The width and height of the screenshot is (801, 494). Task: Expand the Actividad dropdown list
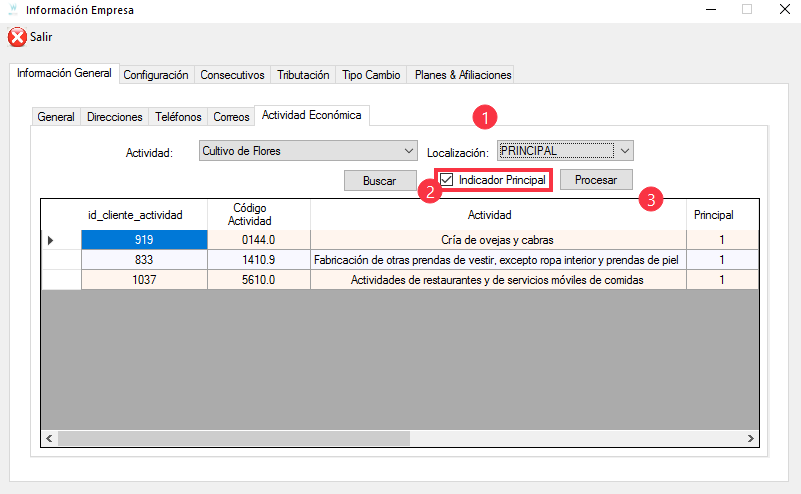pyautogui.click(x=408, y=151)
